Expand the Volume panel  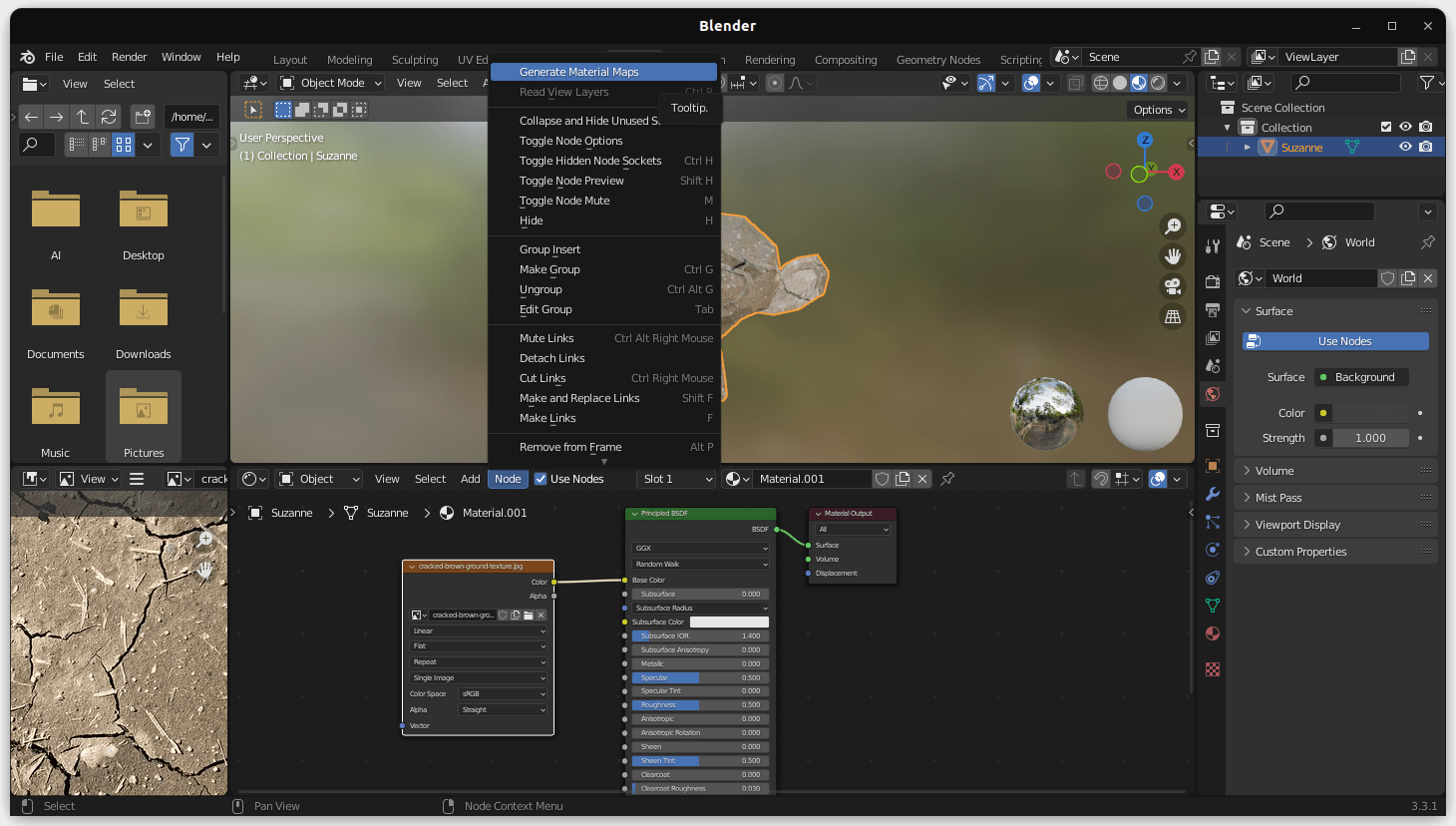[1335, 471]
